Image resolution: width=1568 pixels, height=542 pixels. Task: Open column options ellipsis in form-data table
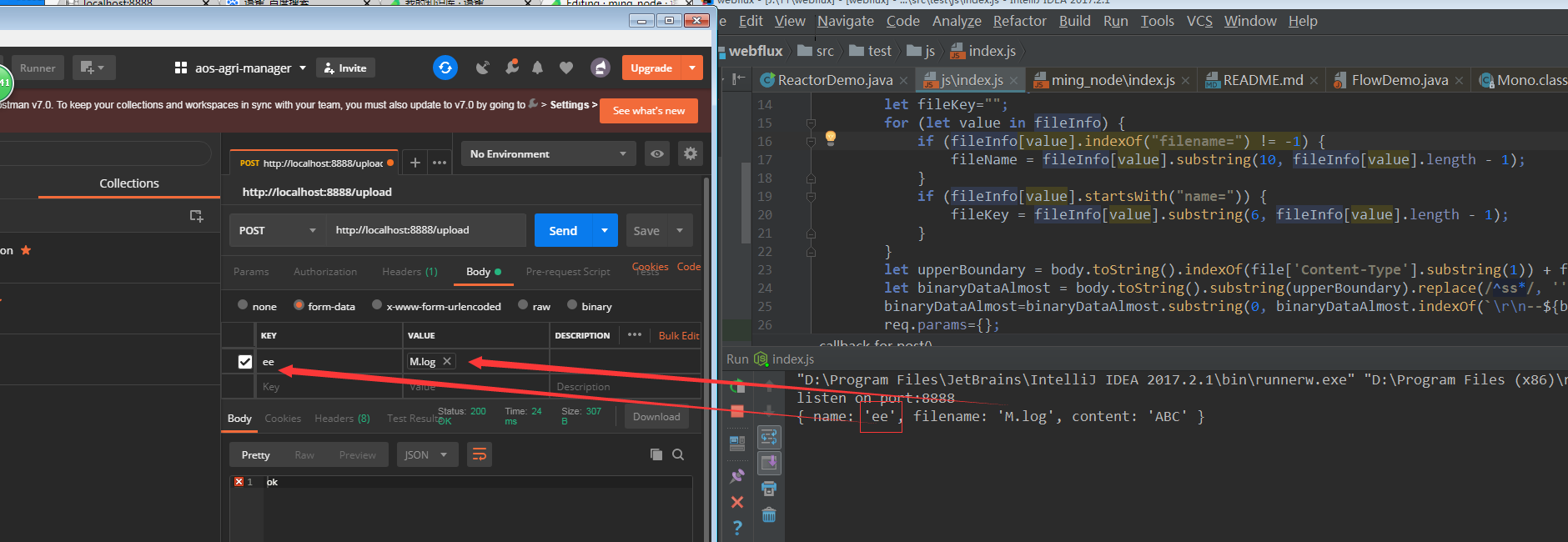click(x=635, y=334)
